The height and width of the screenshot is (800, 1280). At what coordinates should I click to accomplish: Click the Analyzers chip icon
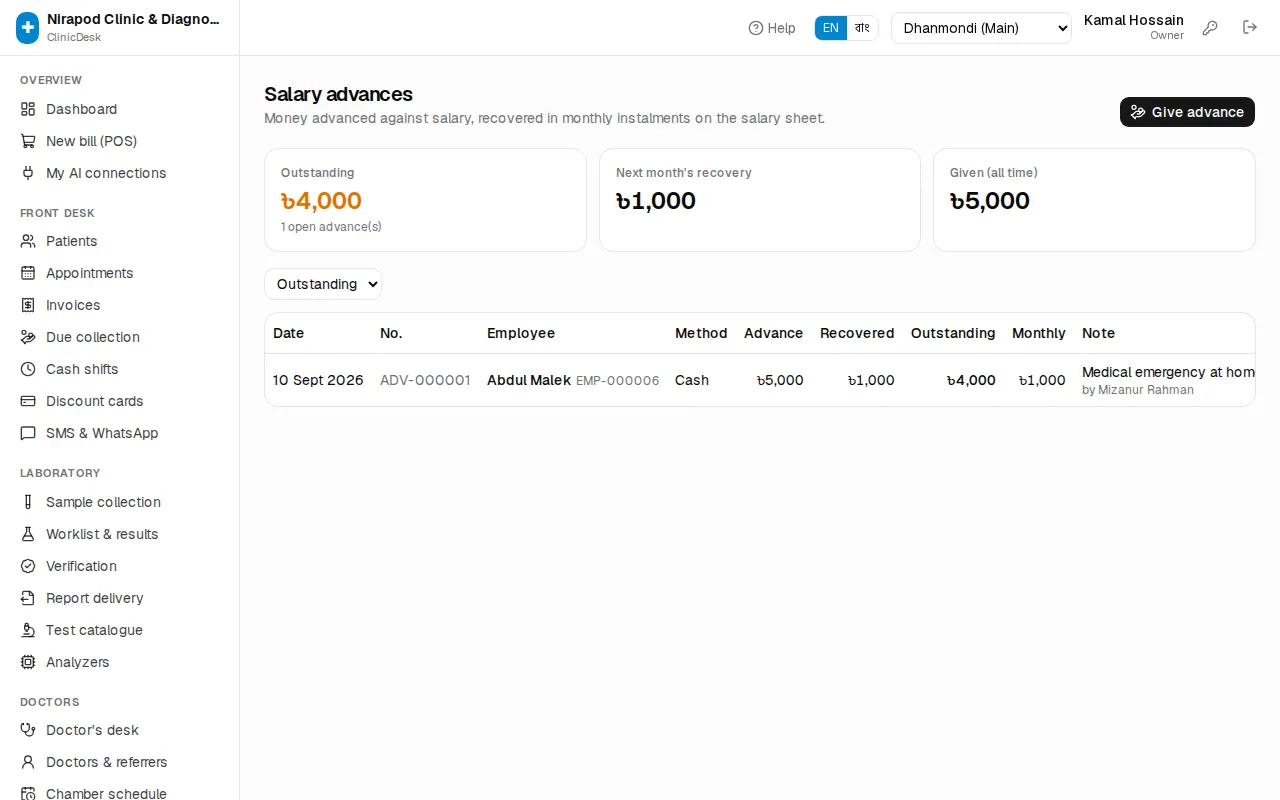pyautogui.click(x=28, y=662)
